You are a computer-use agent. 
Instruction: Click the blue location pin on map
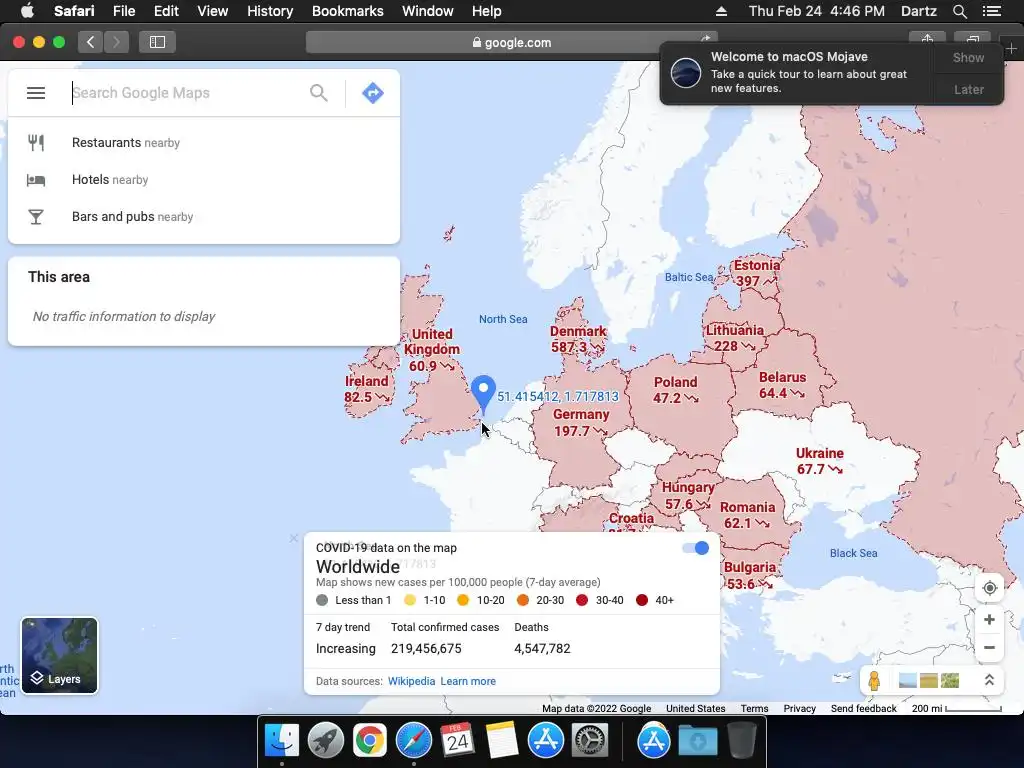click(x=483, y=393)
